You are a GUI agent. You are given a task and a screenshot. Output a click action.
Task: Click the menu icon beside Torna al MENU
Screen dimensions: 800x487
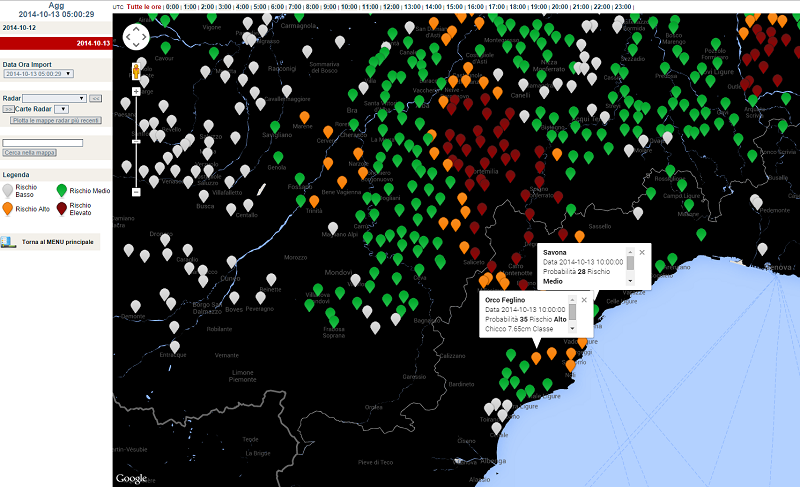pos(8,242)
